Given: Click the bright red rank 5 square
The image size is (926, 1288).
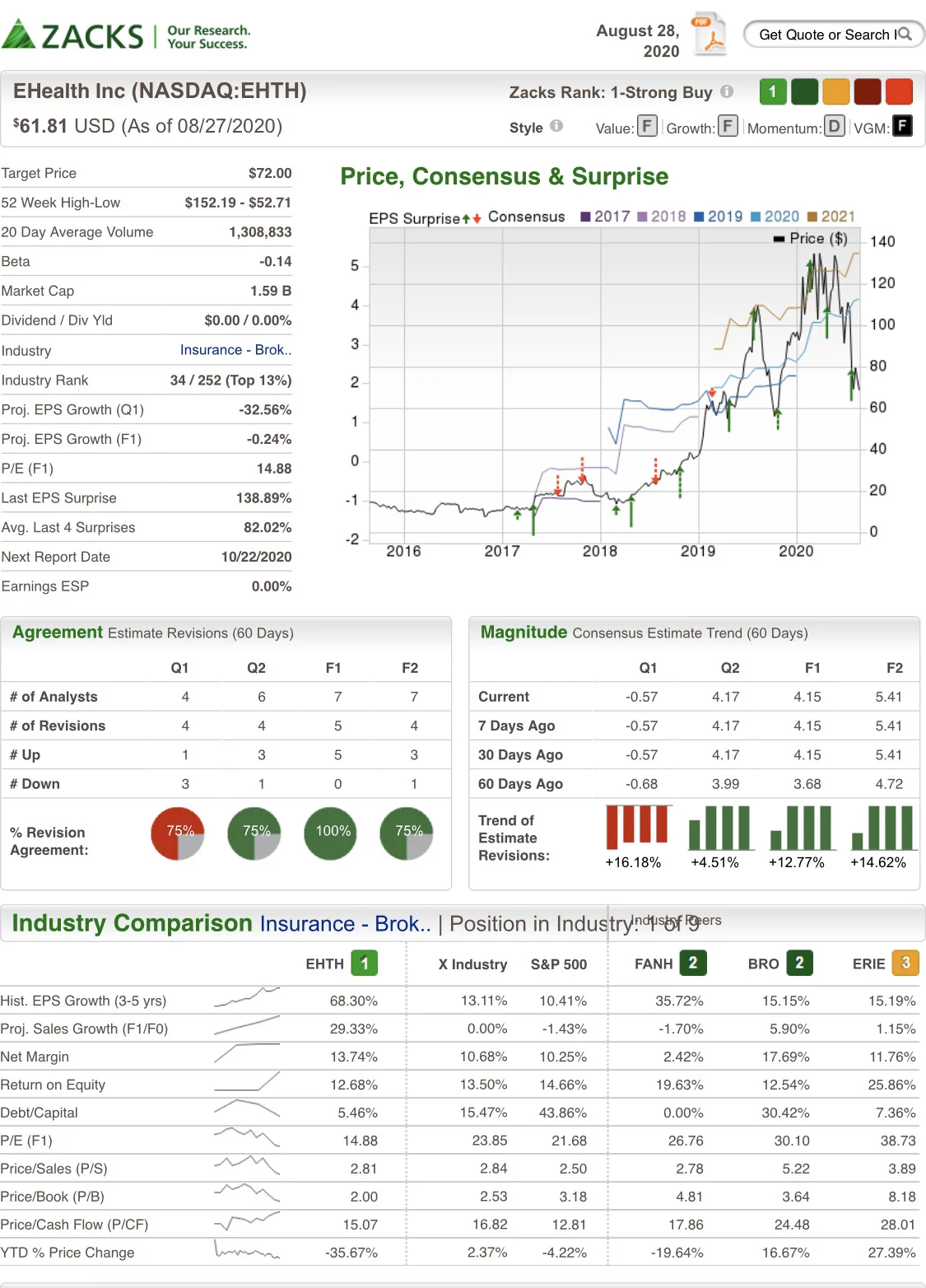Looking at the screenshot, I should 899,91.
